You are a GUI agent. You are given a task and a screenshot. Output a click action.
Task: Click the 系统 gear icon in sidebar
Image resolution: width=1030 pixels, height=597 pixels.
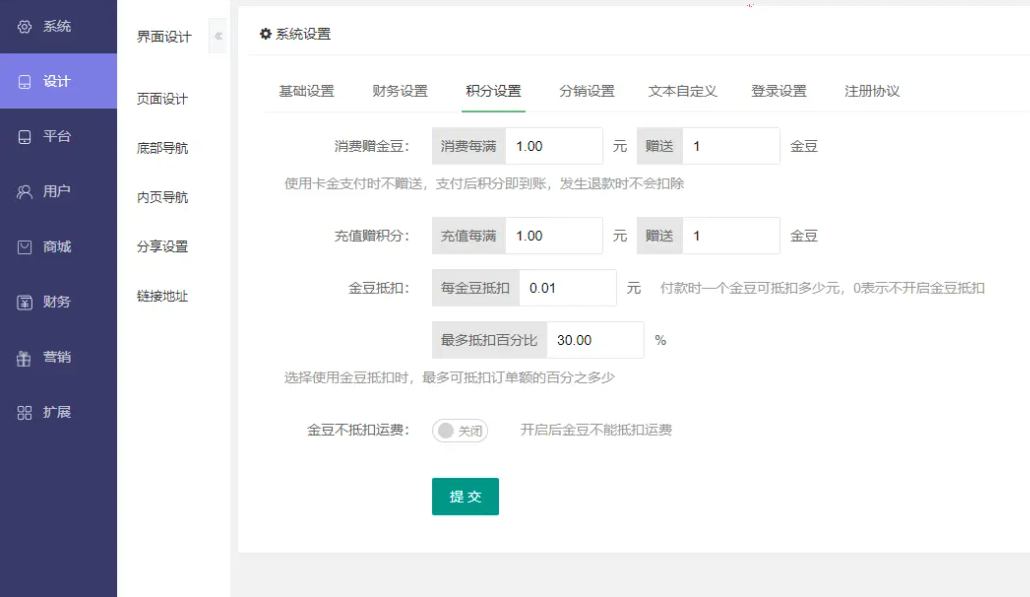point(24,27)
